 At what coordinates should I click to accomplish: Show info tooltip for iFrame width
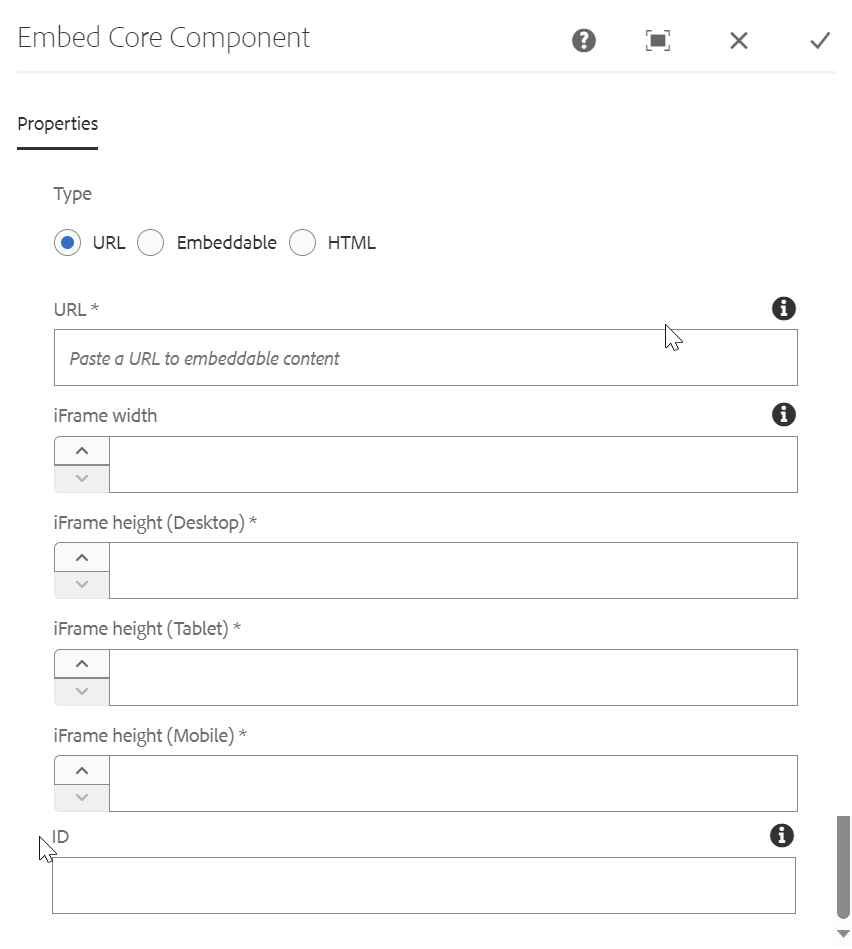point(783,414)
